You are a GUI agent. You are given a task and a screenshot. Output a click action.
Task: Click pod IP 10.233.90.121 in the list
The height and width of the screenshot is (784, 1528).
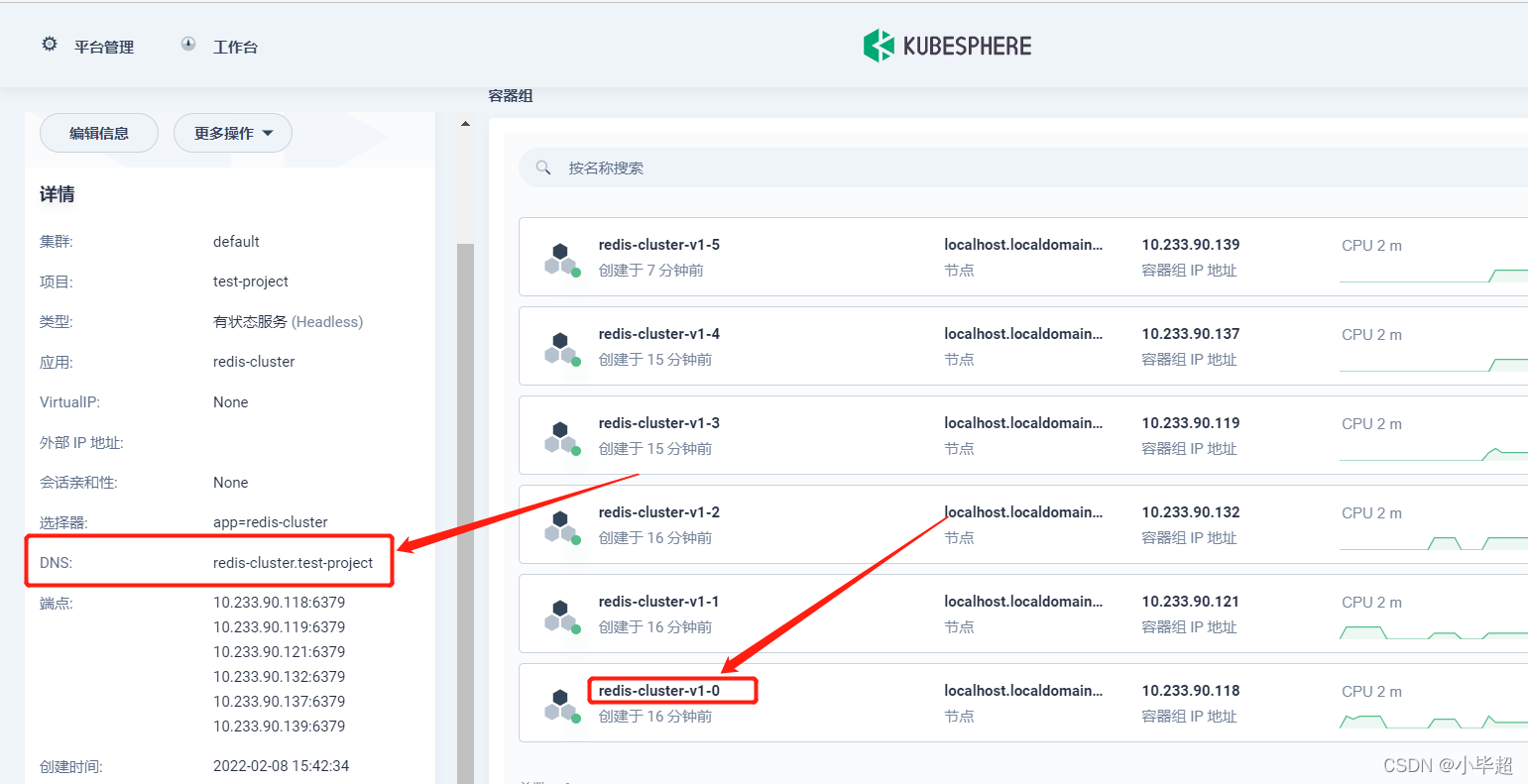(x=1191, y=602)
